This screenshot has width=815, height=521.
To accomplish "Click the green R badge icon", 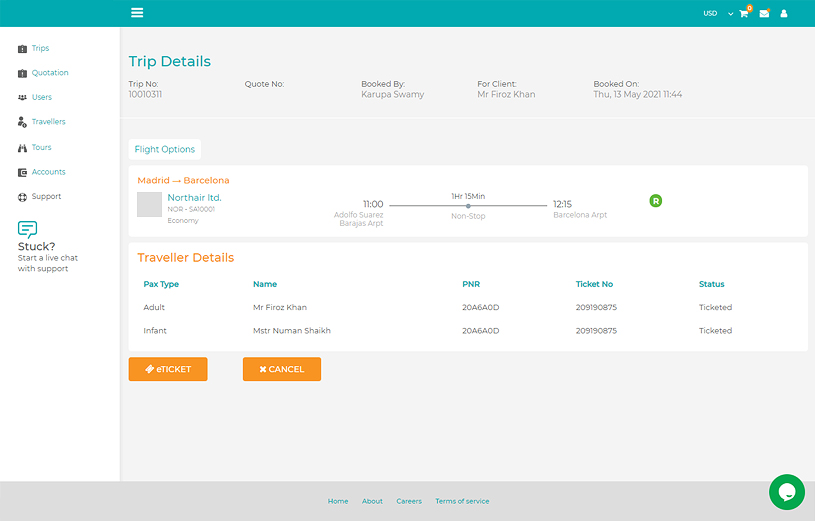I will tap(656, 201).
